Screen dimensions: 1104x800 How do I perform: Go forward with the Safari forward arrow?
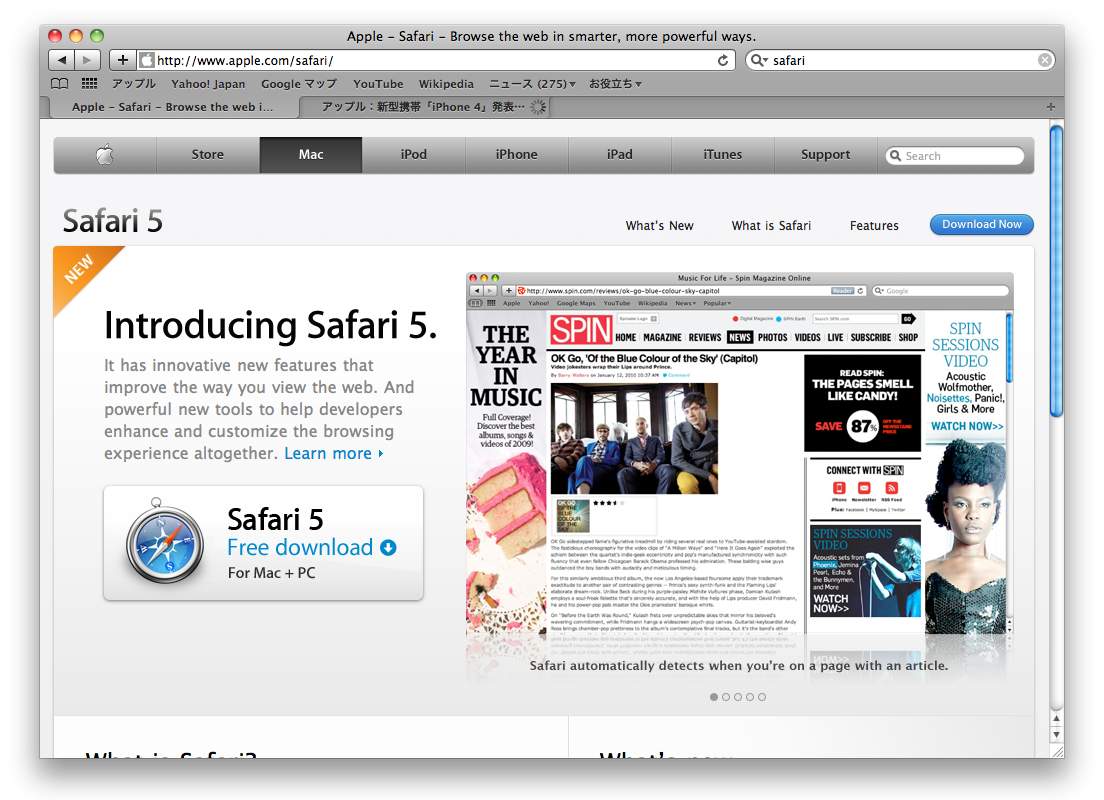coord(87,61)
